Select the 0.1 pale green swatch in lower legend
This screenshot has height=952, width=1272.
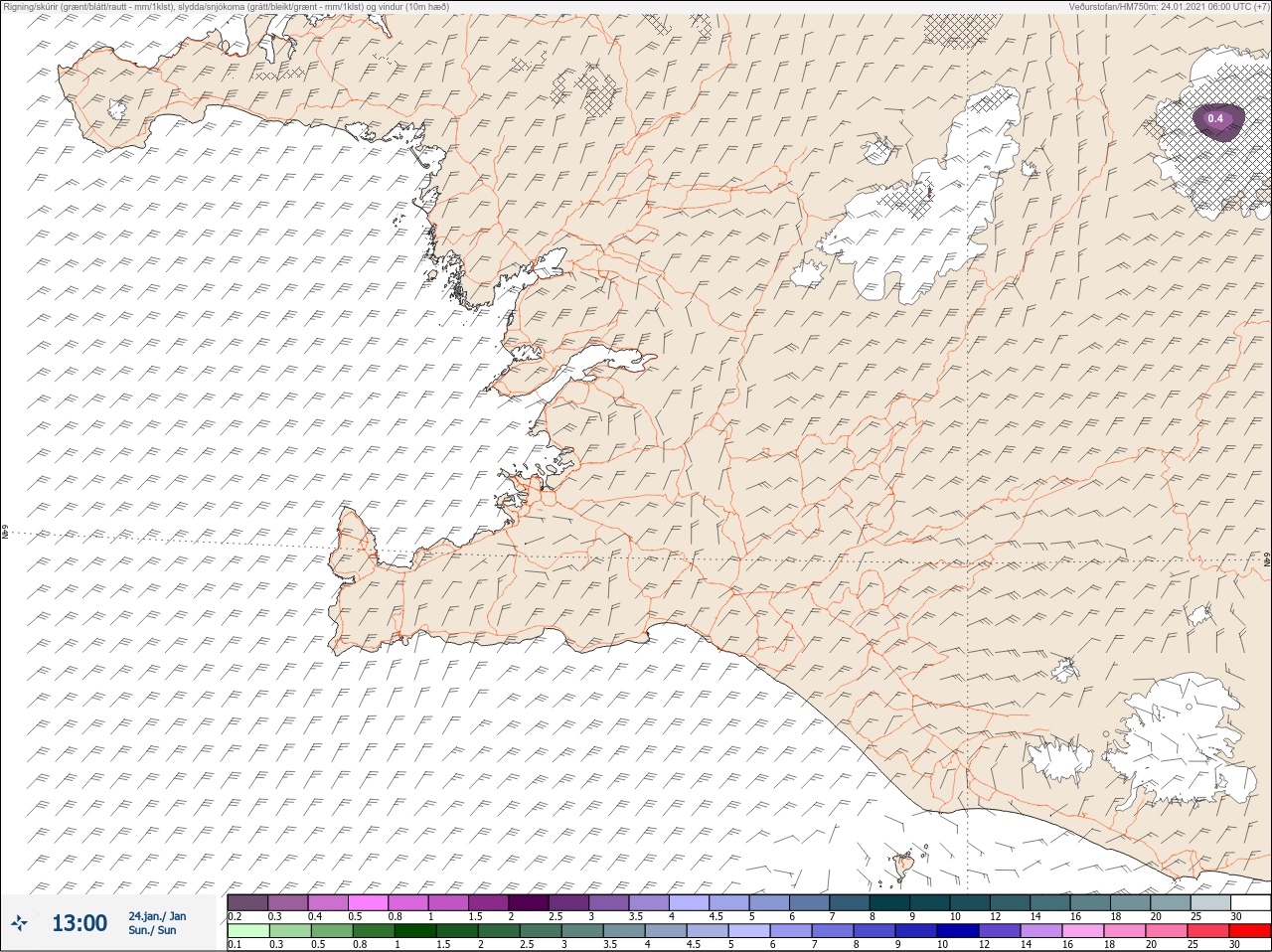tap(247, 931)
